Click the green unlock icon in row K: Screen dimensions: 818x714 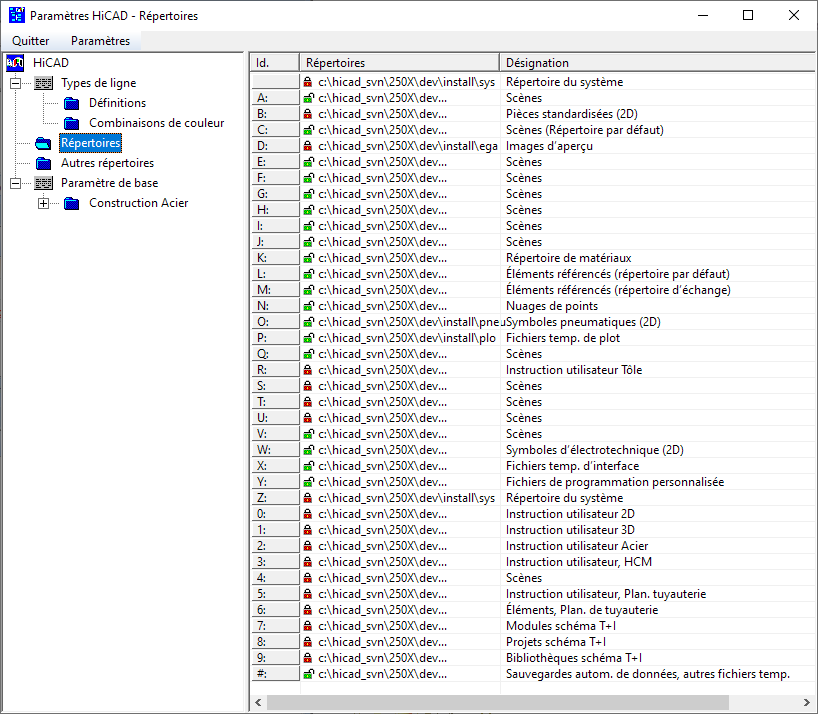[308, 258]
